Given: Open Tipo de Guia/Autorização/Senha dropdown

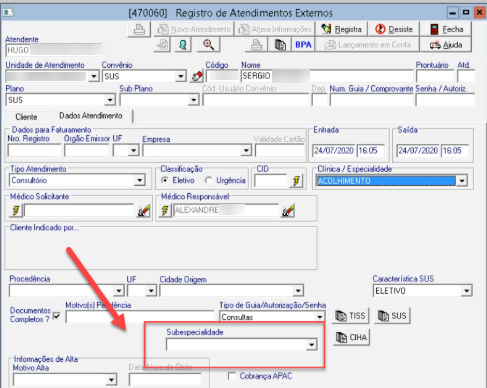Looking at the screenshot, I should tap(319, 316).
